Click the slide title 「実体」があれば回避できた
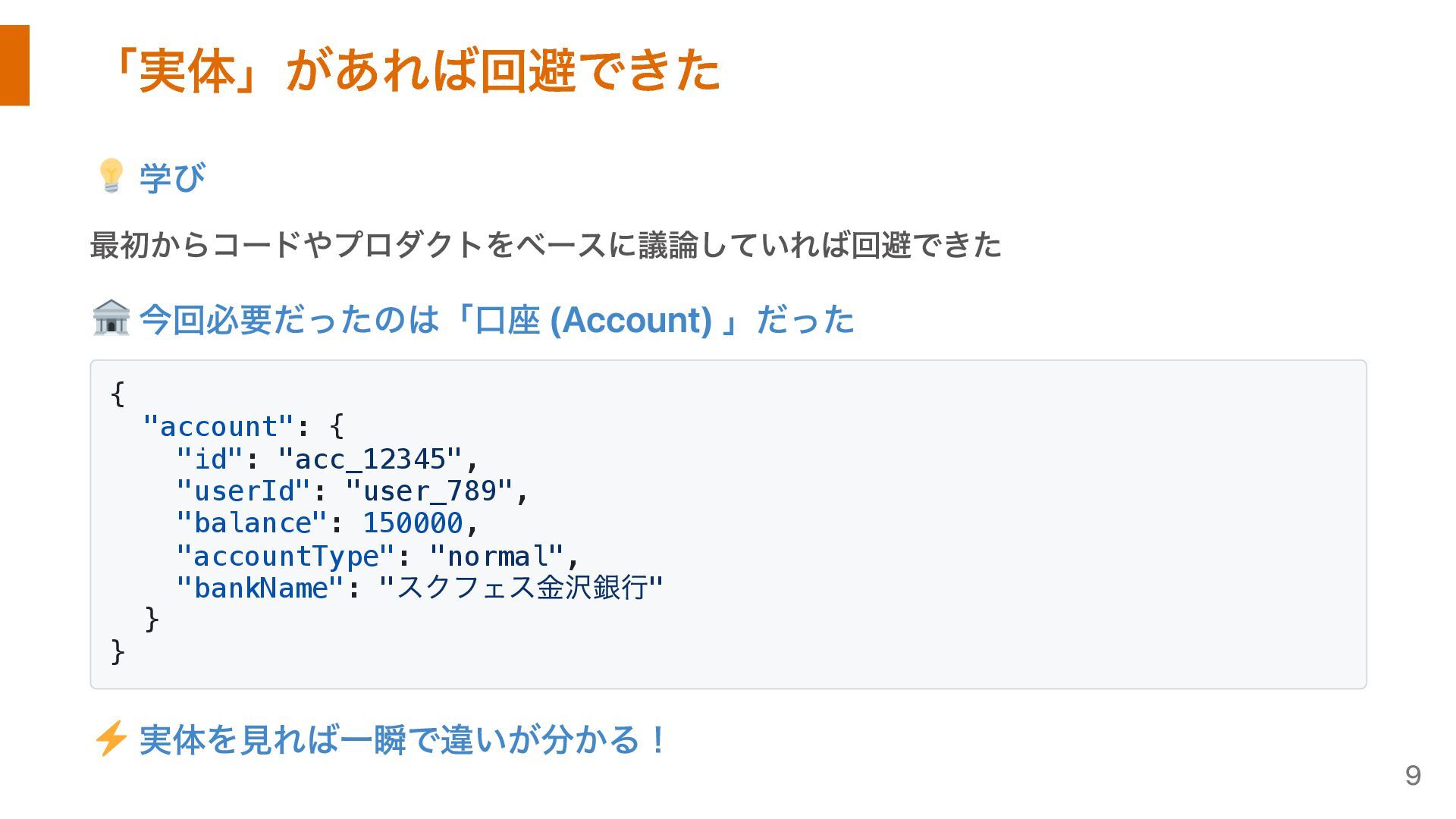Viewport: 1456px width, 819px height. click(414, 71)
